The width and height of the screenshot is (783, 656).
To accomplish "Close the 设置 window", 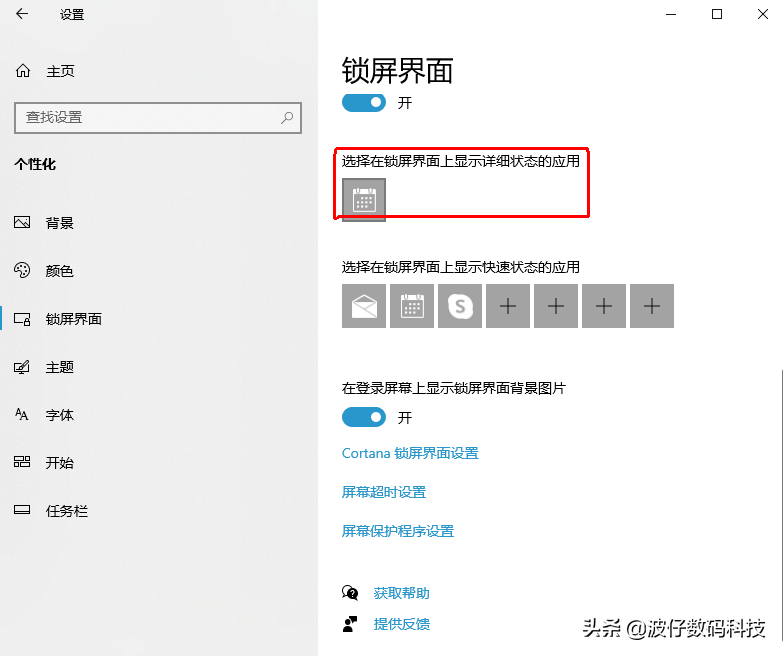I will point(763,14).
